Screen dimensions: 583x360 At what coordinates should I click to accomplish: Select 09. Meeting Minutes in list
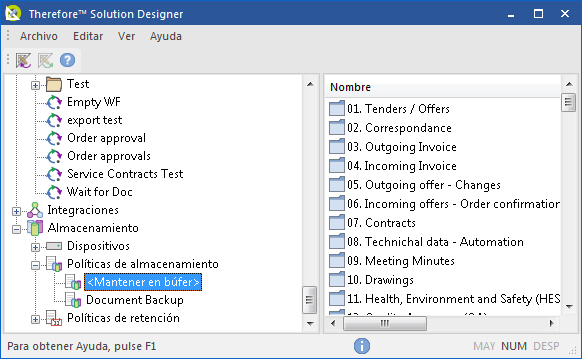coord(401,260)
